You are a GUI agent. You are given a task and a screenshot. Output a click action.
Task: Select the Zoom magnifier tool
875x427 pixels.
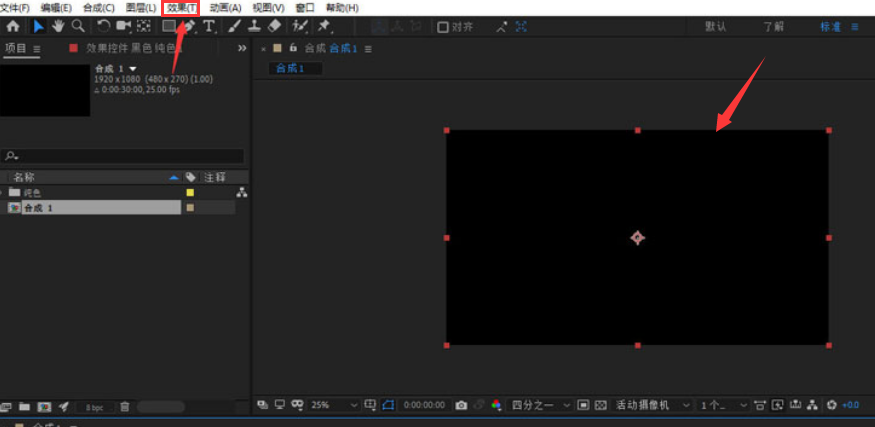click(x=77, y=26)
